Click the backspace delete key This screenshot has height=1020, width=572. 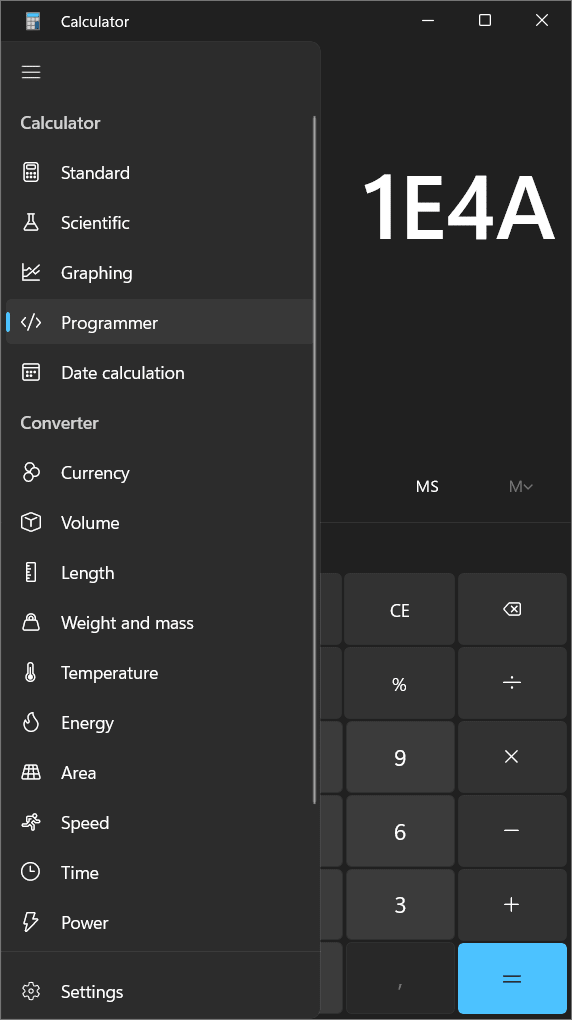pos(512,610)
